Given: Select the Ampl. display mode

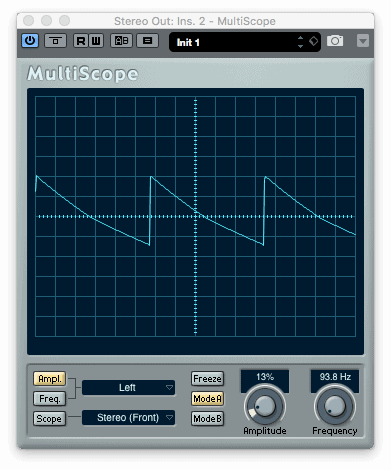Looking at the screenshot, I should (x=50, y=379).
